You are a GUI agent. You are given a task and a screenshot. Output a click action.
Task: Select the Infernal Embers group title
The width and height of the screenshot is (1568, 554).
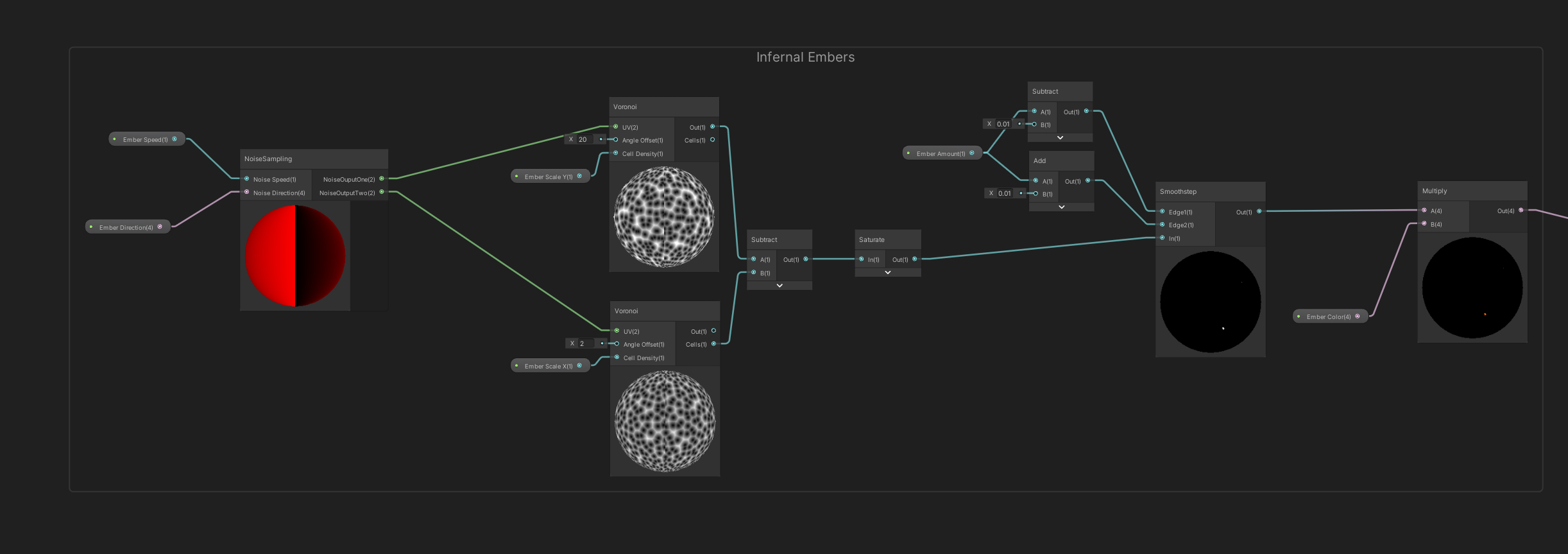click(805, 57)
